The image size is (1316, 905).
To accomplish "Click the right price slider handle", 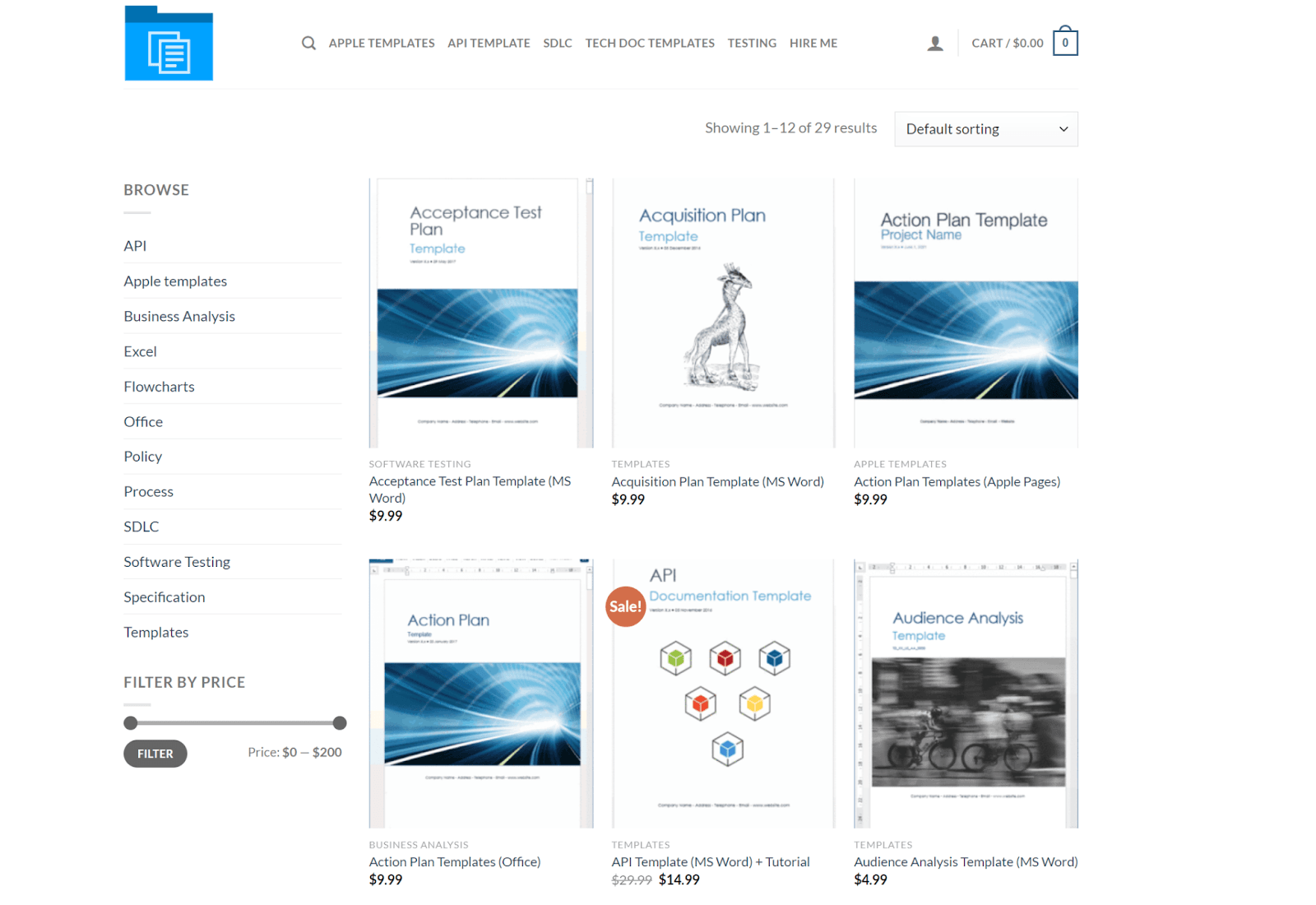I will click(x=340, y=723).
